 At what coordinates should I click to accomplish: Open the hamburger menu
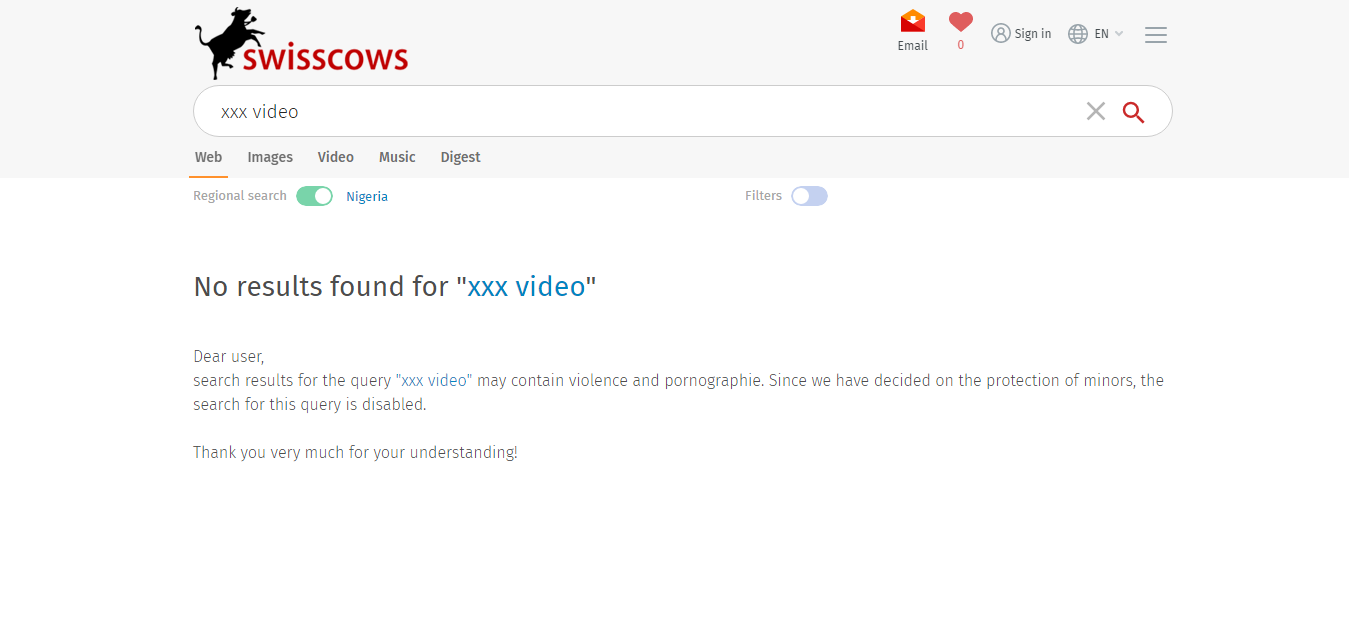click(1156, 35)
